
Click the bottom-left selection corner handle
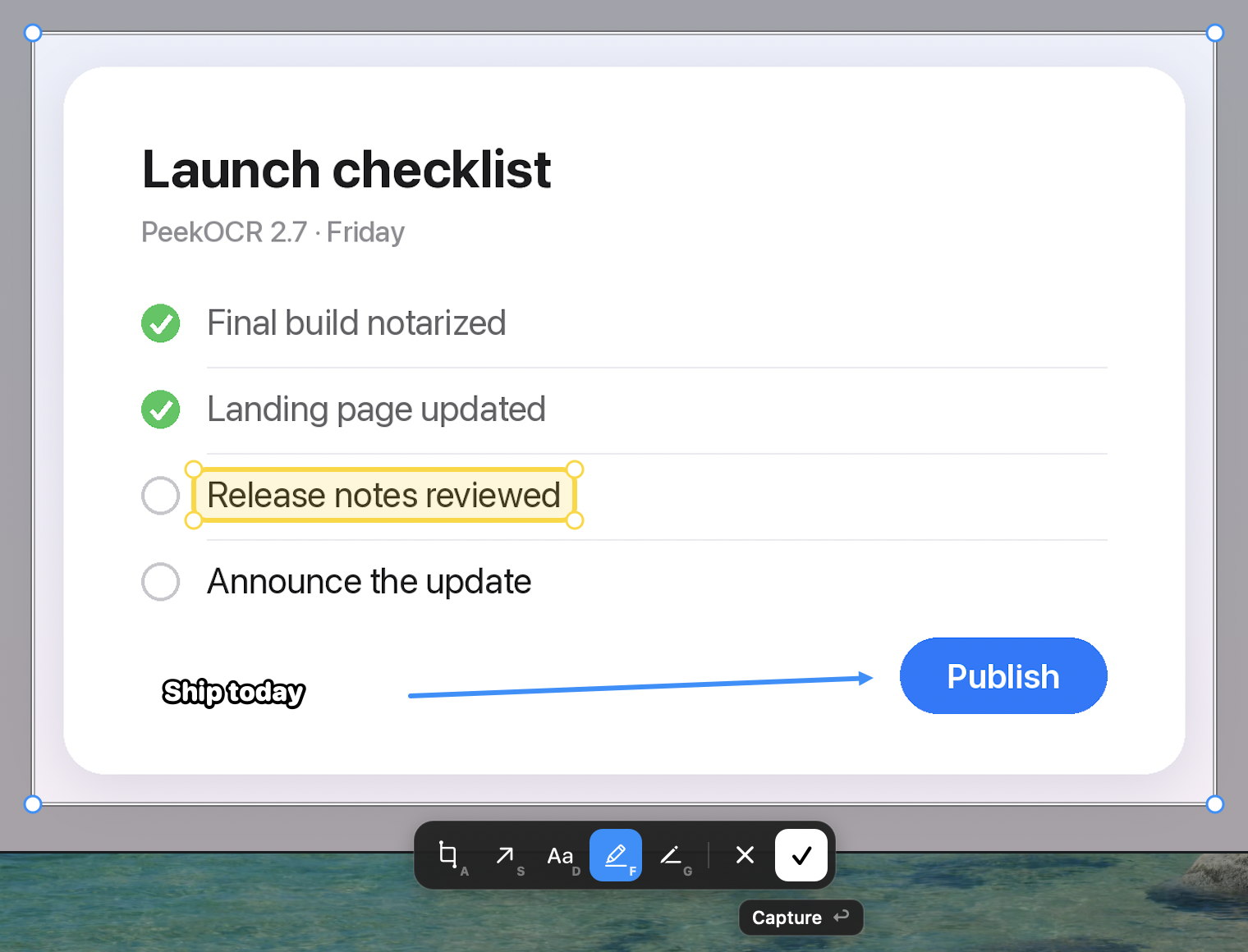(x=33, y=804)
